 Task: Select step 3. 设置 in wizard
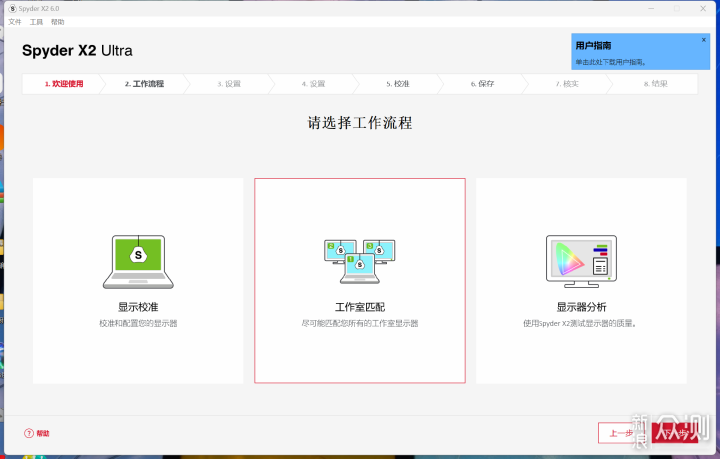pos(229,84)
